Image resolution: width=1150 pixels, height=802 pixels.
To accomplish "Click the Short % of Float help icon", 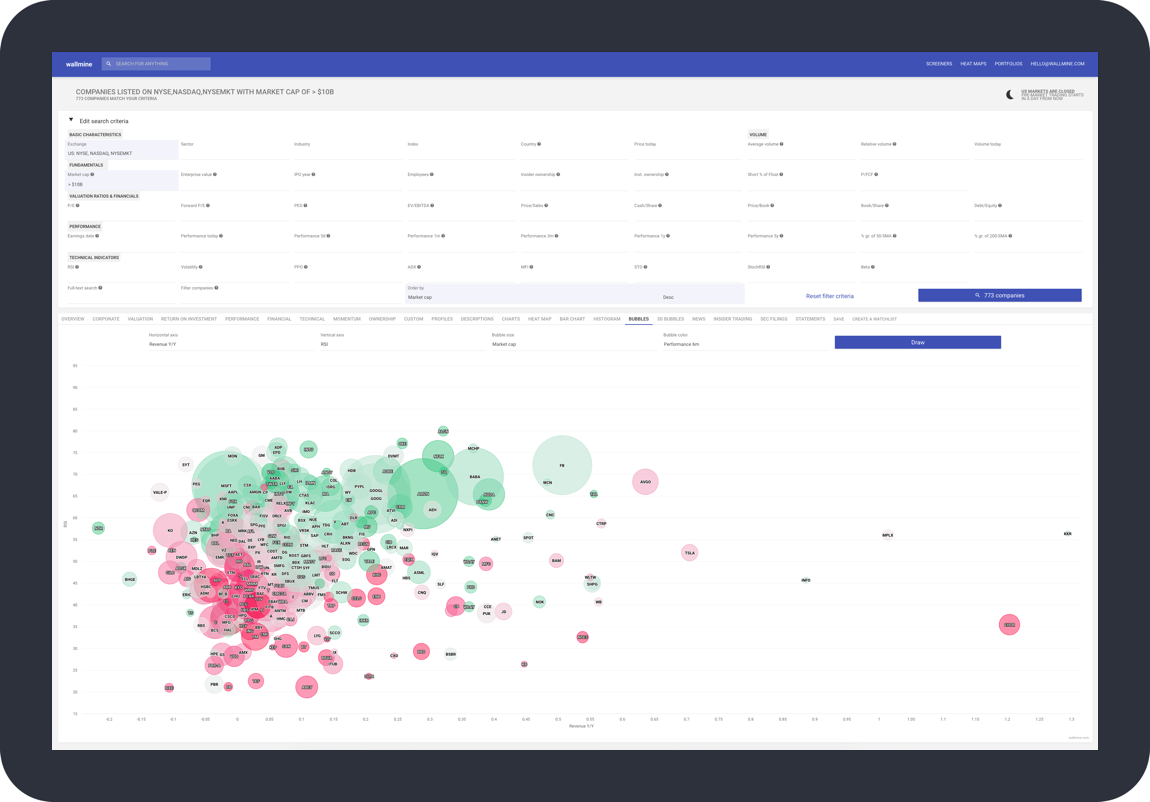I will click(x=782, y=174).
